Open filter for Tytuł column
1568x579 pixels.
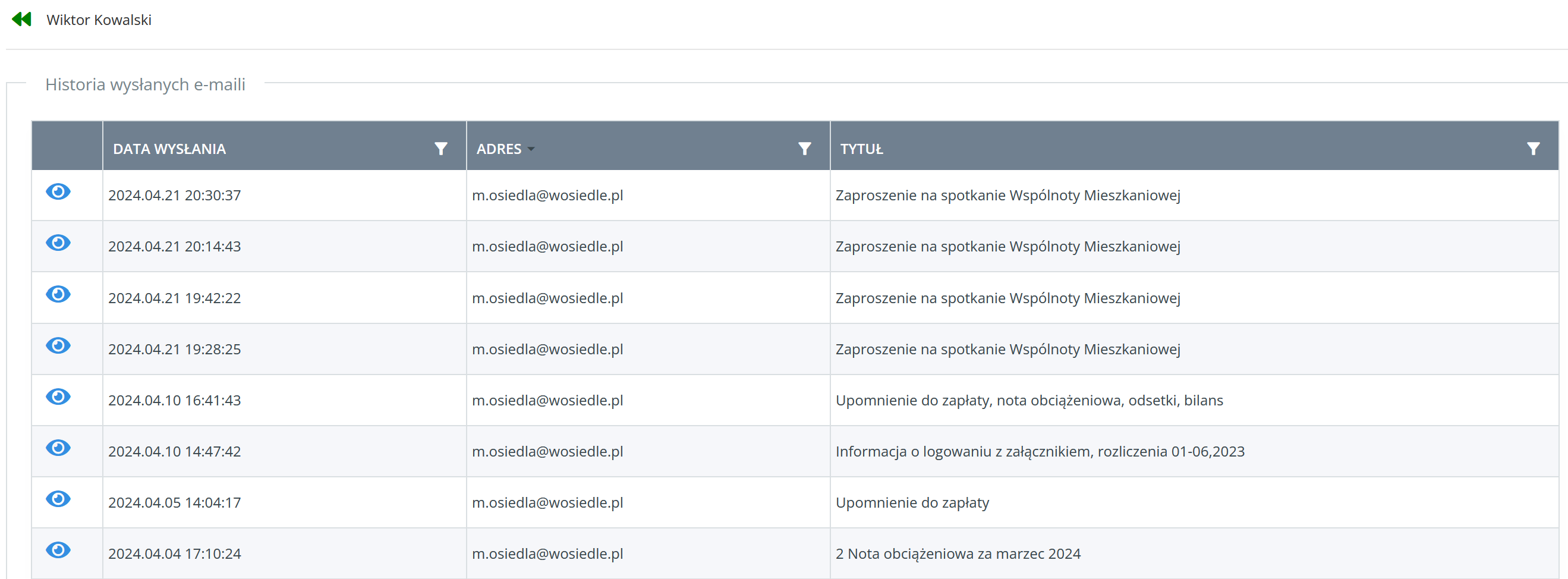pyautogui.click(x=1533, y=149)
